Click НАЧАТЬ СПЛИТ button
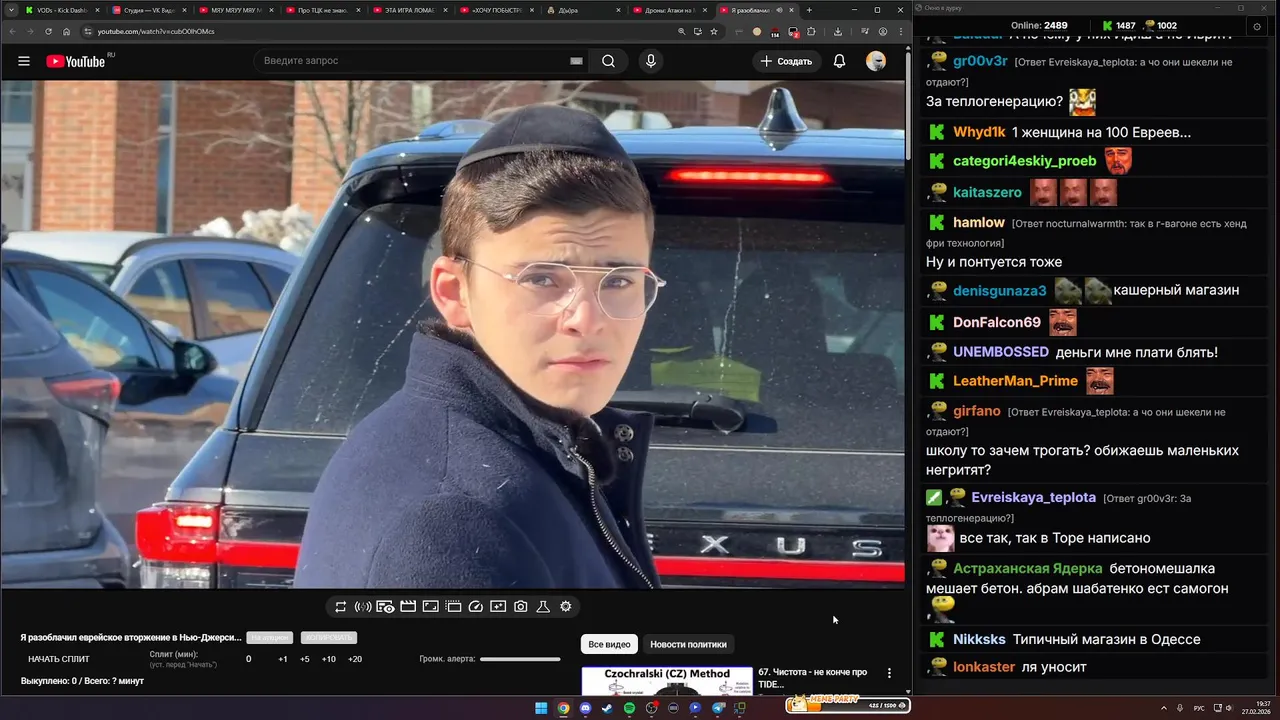 tap(59, 659)
